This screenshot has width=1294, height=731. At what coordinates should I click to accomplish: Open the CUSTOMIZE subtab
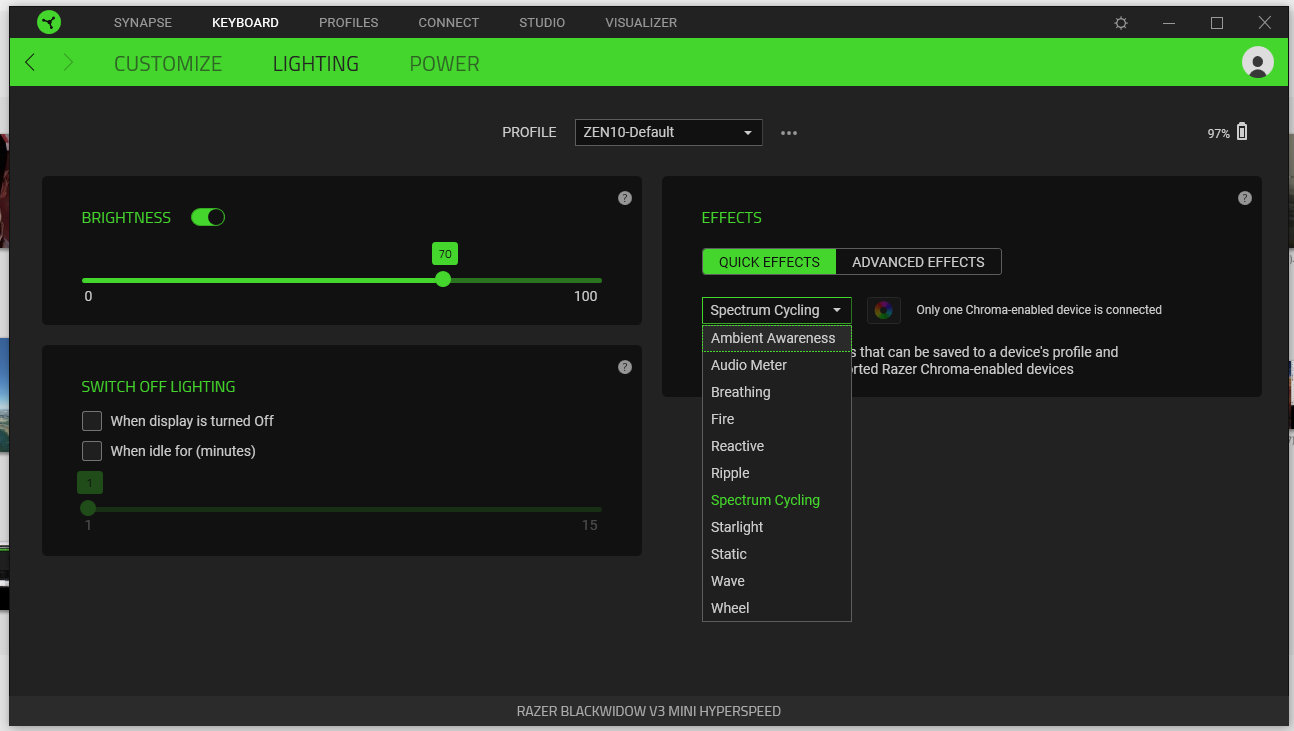pos(168,63)
